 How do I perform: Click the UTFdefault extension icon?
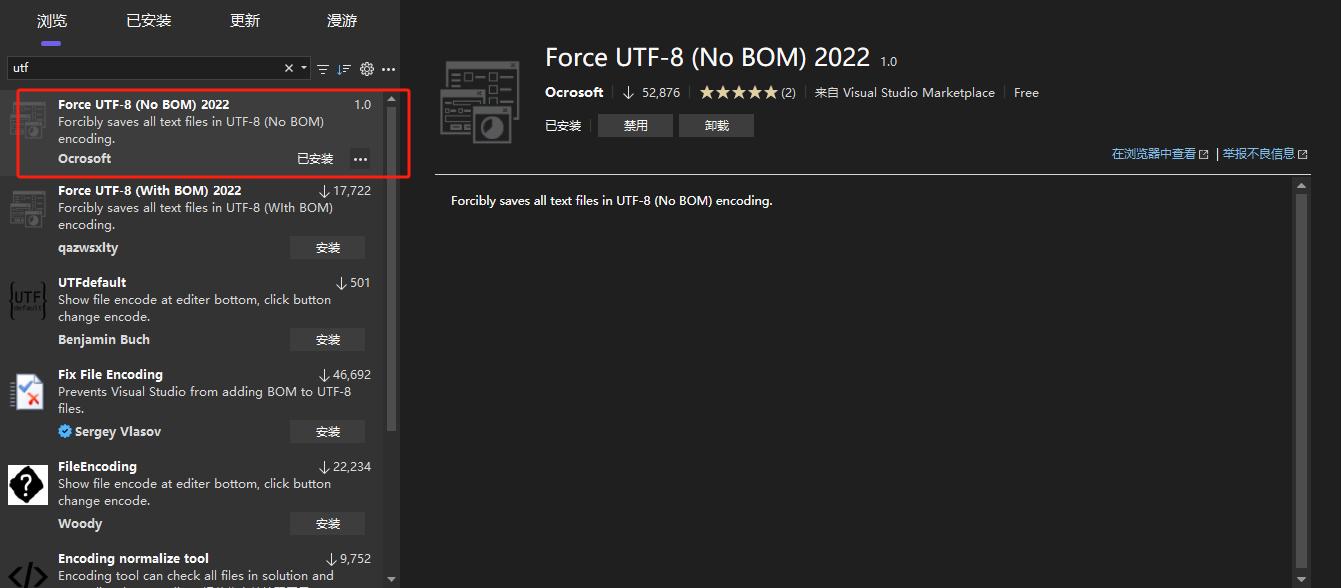pyautogui.click(x=27, y=300)
